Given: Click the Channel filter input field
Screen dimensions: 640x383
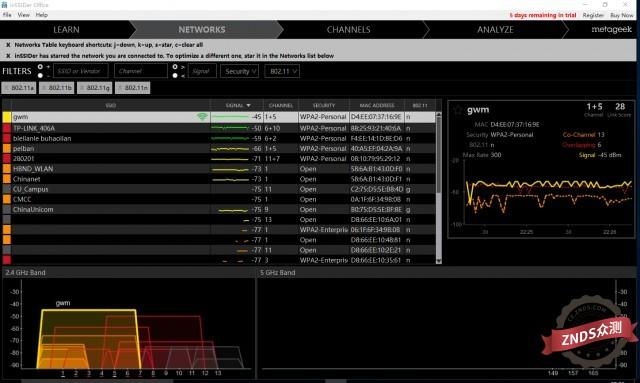Looking at the screenshot, I should [x=141, y=71].
